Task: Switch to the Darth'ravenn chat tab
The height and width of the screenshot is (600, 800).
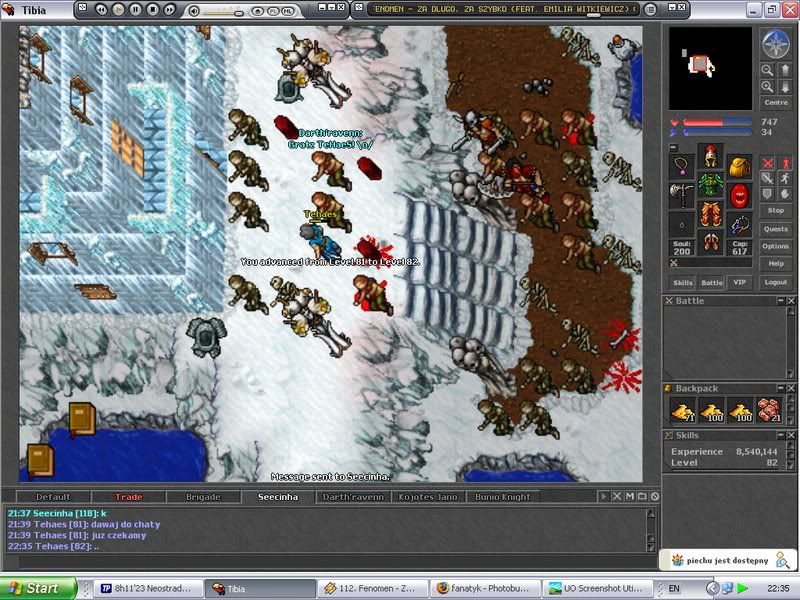Action: (353, 497)
